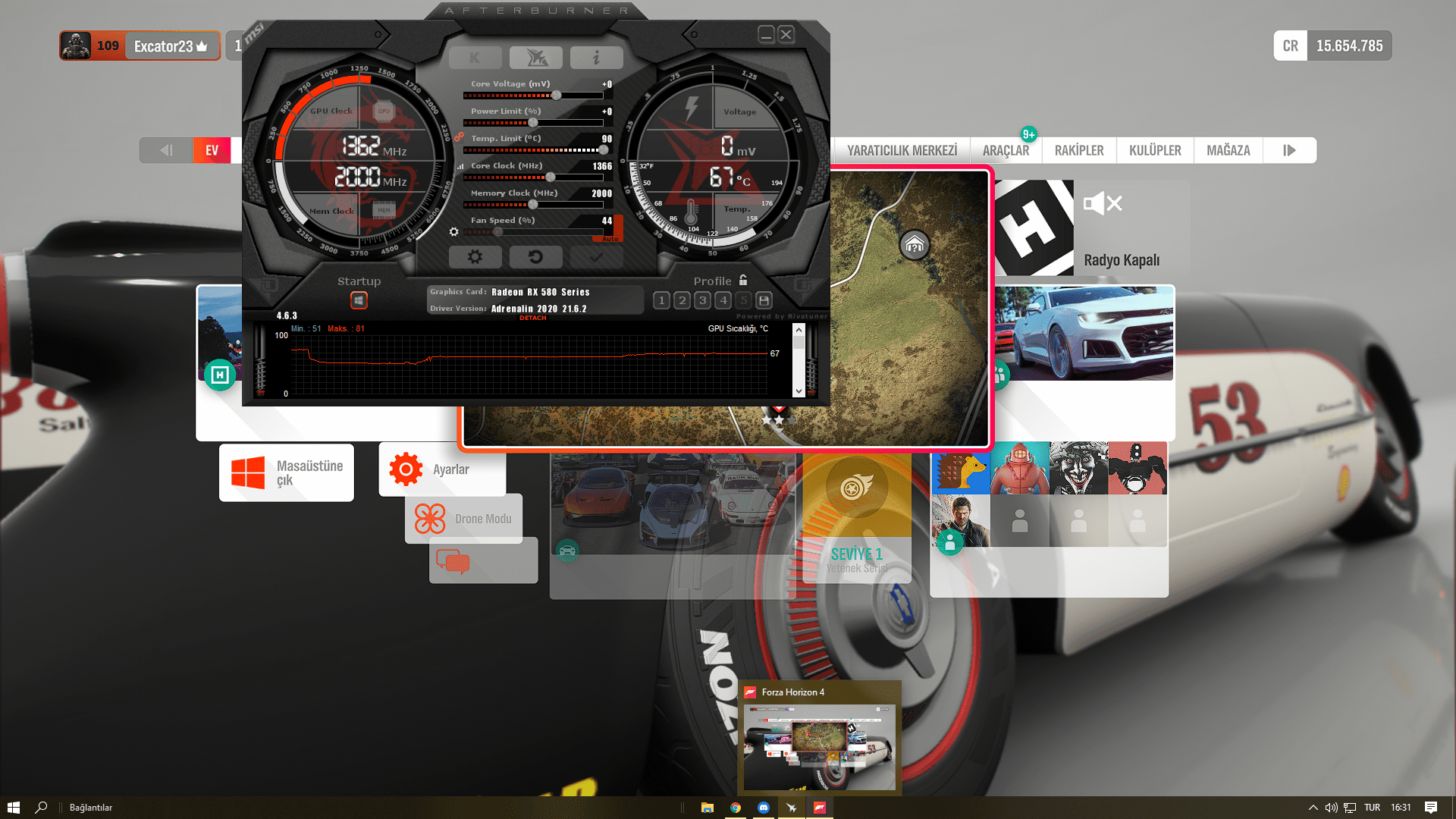1456x819 pixels.
Task: Toggle the fan speed Auto button
Action: click(610, 239)
